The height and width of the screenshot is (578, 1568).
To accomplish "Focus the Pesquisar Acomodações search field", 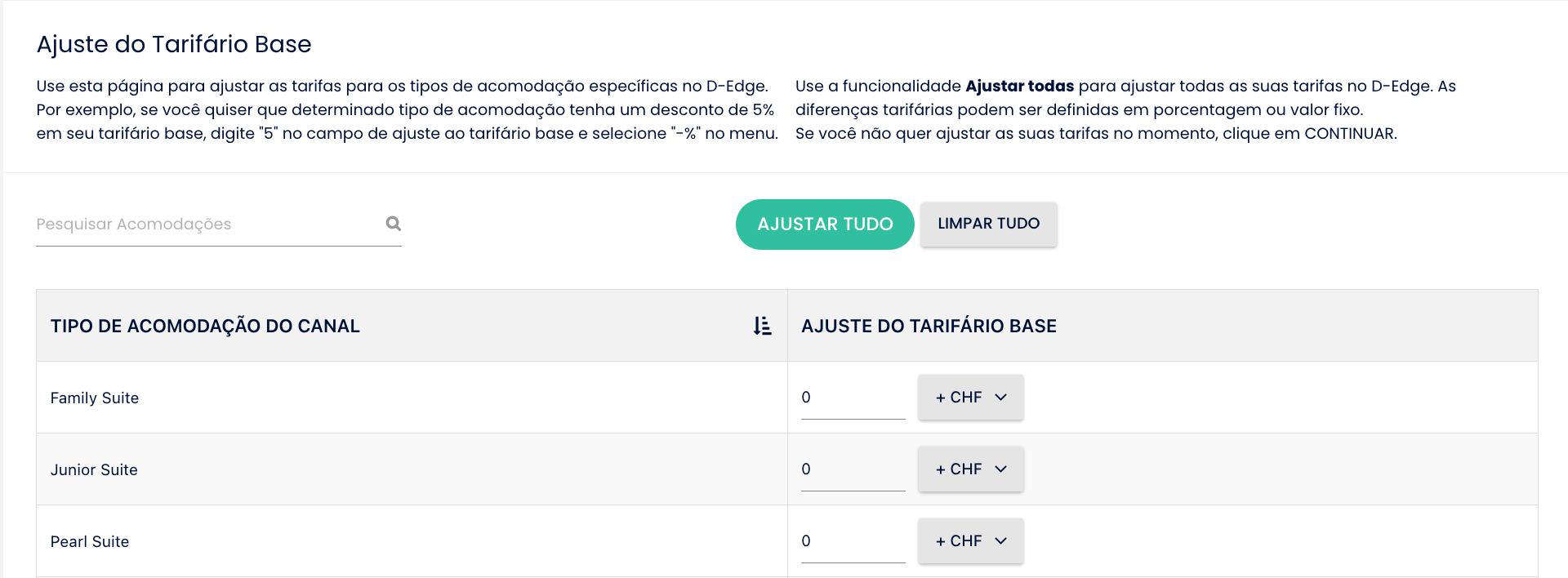I will [x=208, y=224].
